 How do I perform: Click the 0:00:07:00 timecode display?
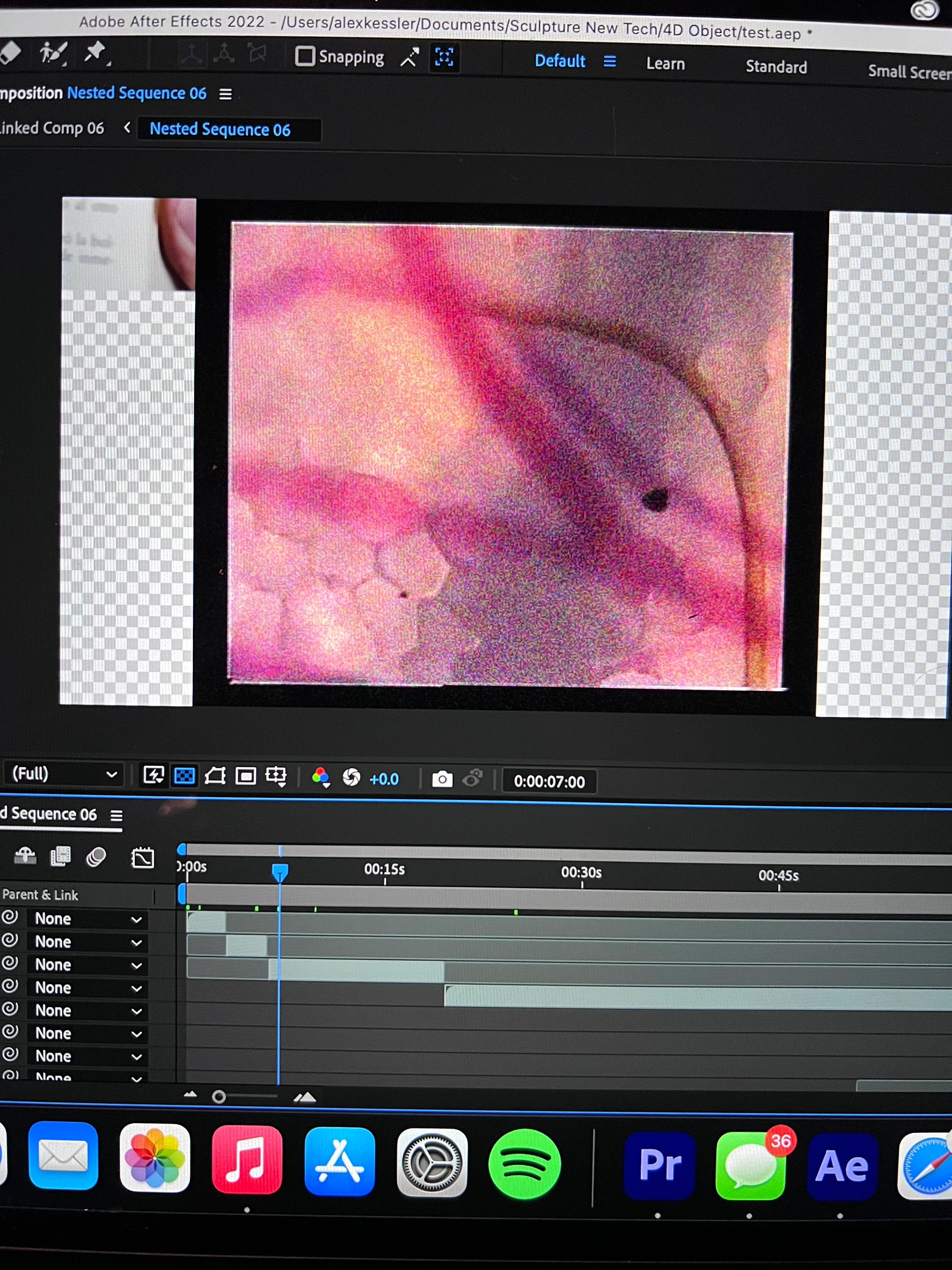[x=549, y=781]
